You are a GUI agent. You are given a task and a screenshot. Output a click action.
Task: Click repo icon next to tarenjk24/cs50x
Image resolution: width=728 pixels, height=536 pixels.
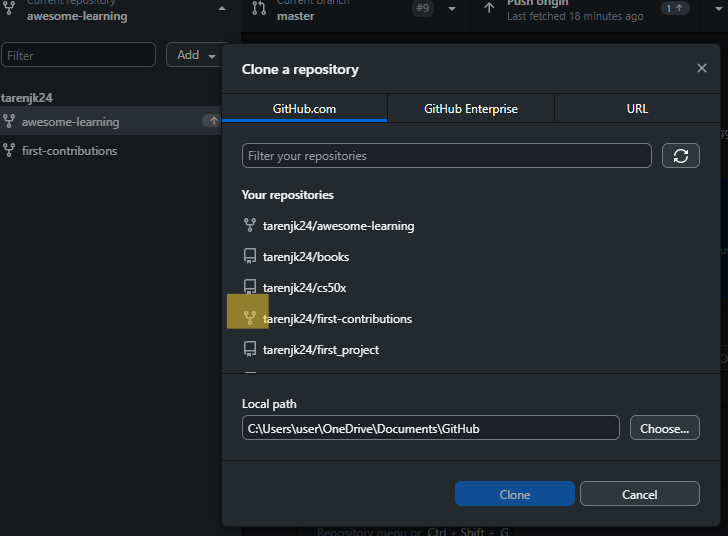(x=250, y=288)
